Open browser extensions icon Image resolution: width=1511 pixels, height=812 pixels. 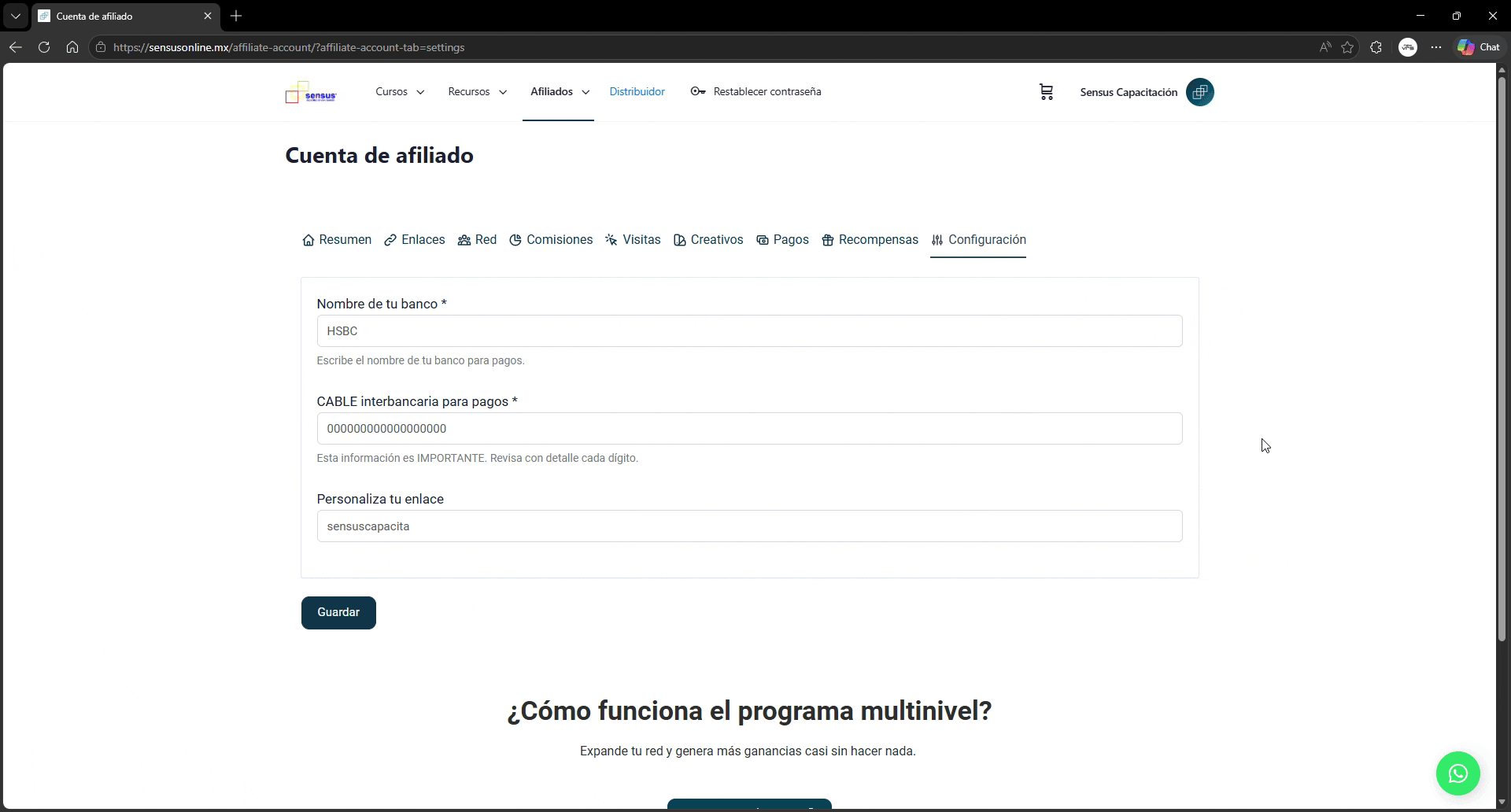coord(1376,47)
